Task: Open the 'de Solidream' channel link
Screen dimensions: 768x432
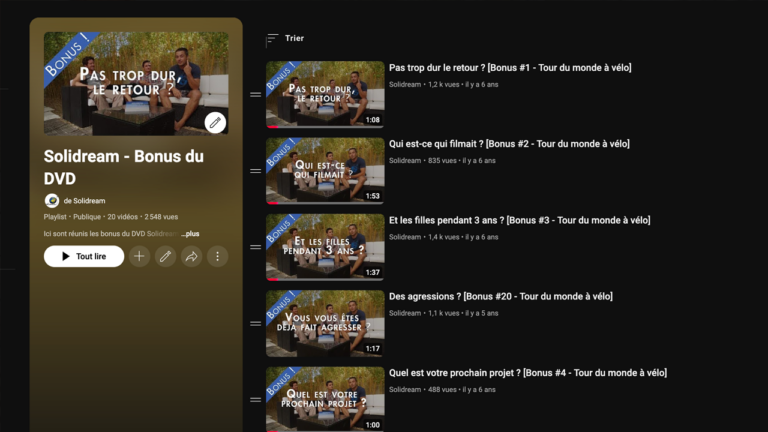Action: click(83, 201)
